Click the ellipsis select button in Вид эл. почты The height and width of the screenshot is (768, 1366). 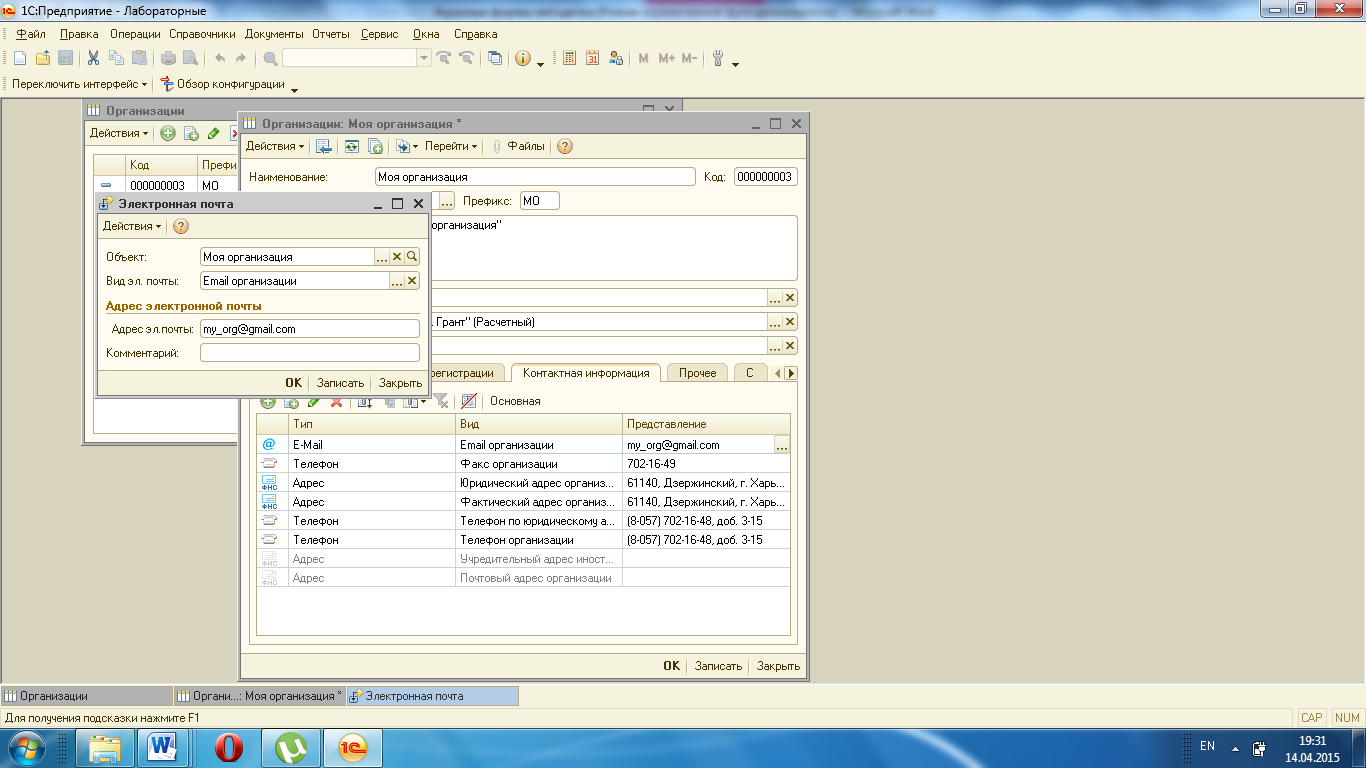tap(397, 281)
